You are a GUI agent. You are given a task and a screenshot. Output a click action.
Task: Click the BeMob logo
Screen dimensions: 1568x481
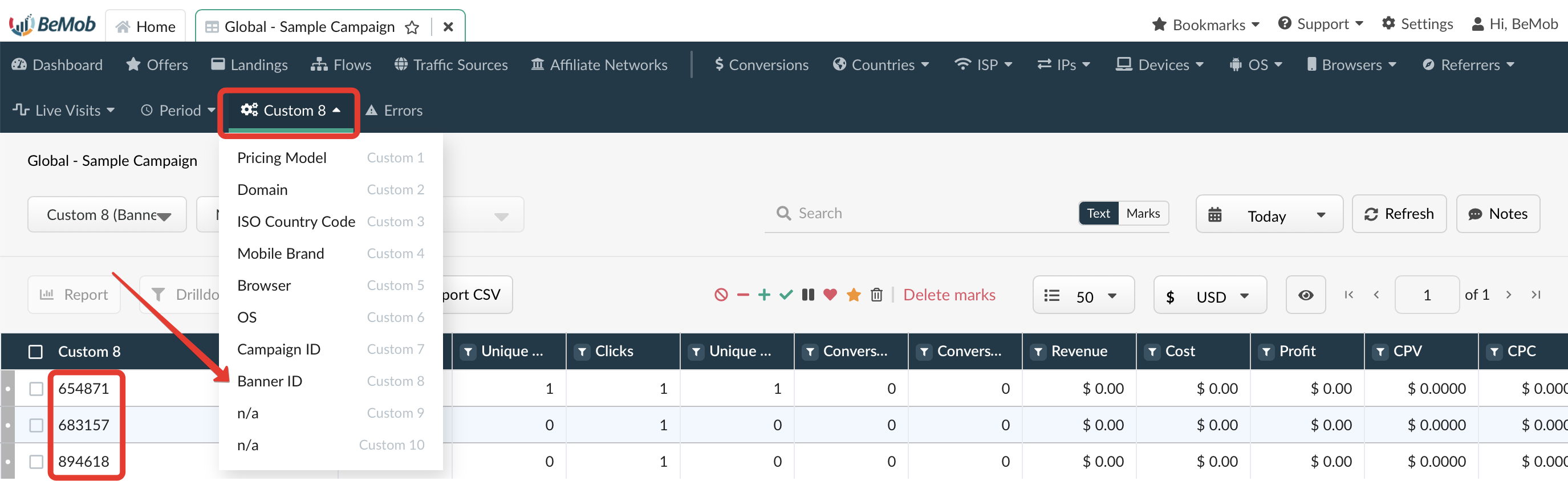click(52, 25)
